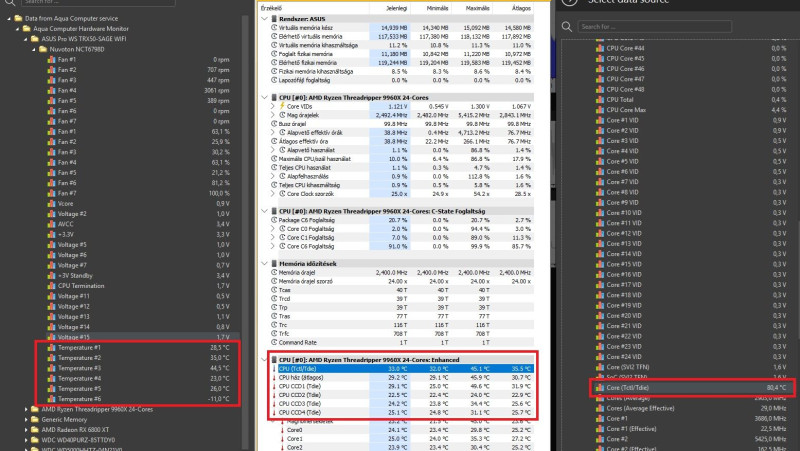Click the clock icon beside Busz órajel
Screen dimensions: 800x451
pos(274,123)
